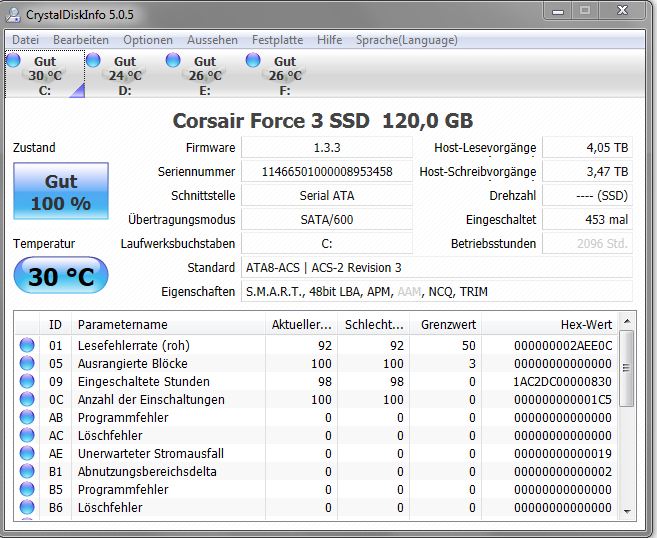Click the Schlecht... column header

(x=374, y=324)
